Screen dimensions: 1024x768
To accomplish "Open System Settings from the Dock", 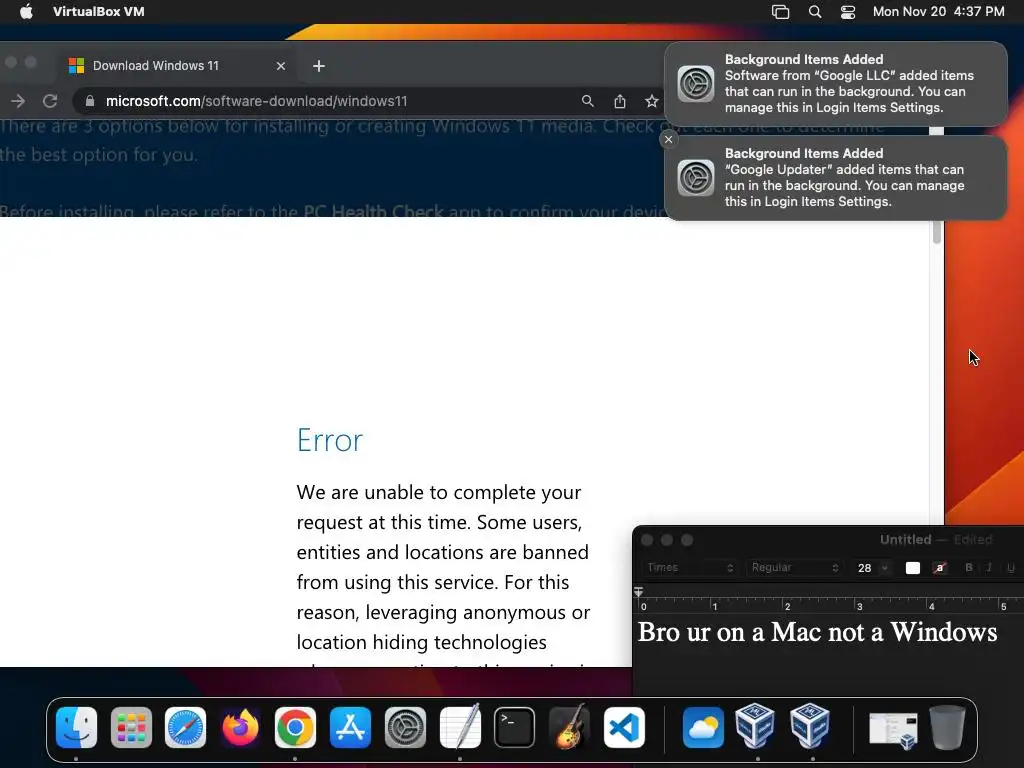I will (x=405, y=728).
